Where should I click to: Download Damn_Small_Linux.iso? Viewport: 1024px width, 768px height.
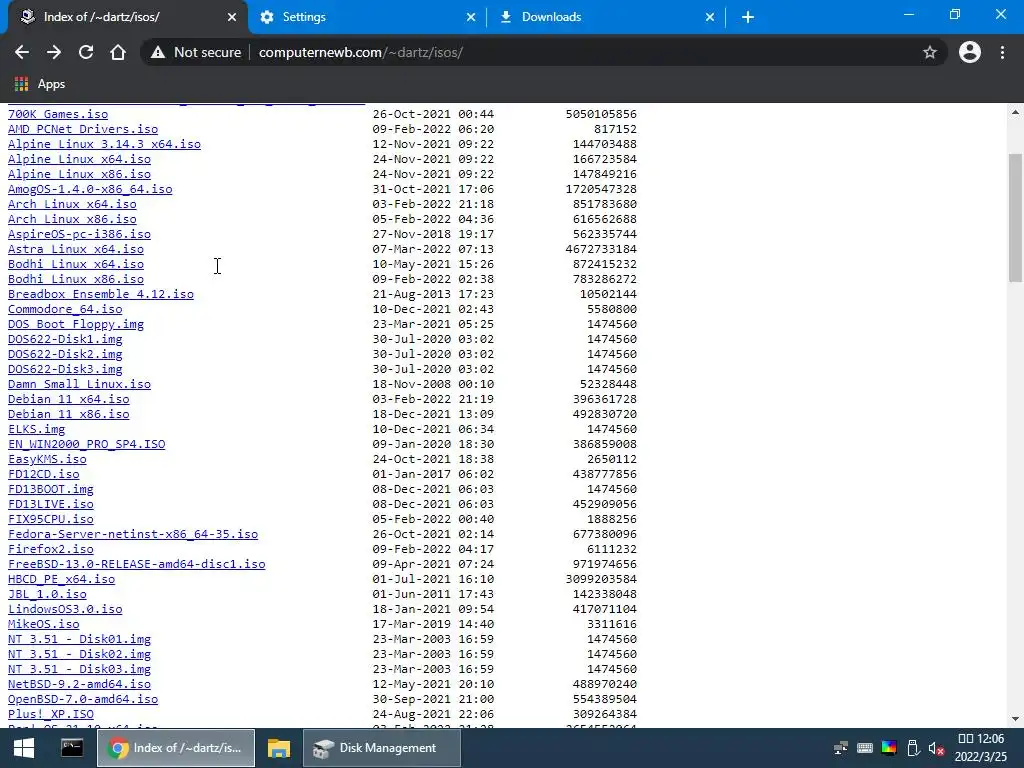tap(80, 385)
